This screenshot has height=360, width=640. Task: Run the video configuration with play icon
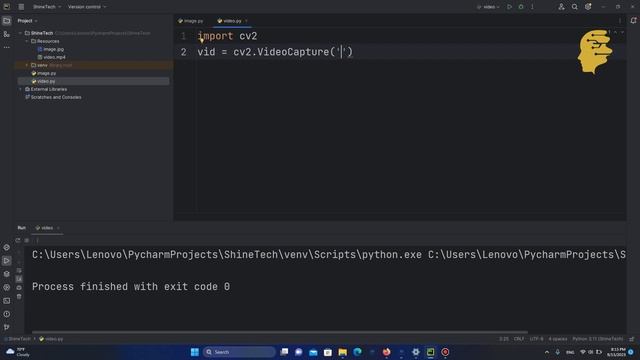509,7
